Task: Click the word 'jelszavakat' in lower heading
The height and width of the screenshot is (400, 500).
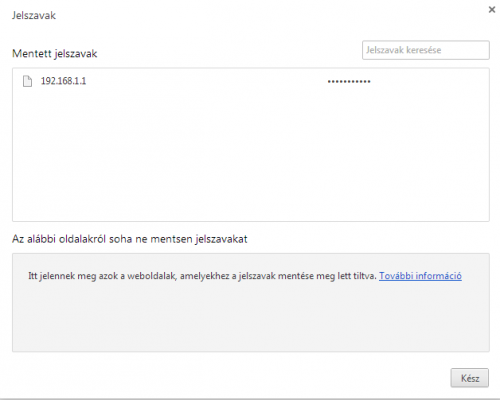Action: click(221, 239)
